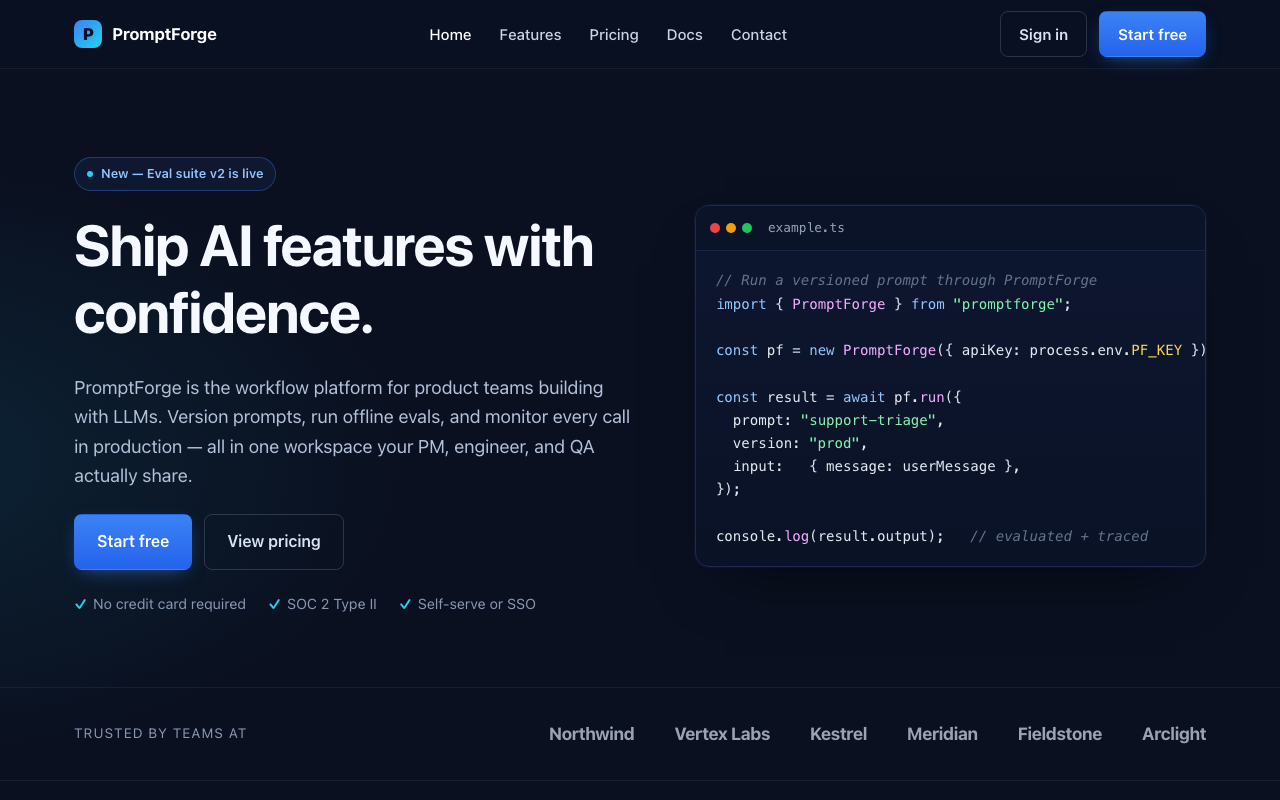Click the View pricing button
The width and height of the screenshot is (1280, 800).
tap(274, 542)
